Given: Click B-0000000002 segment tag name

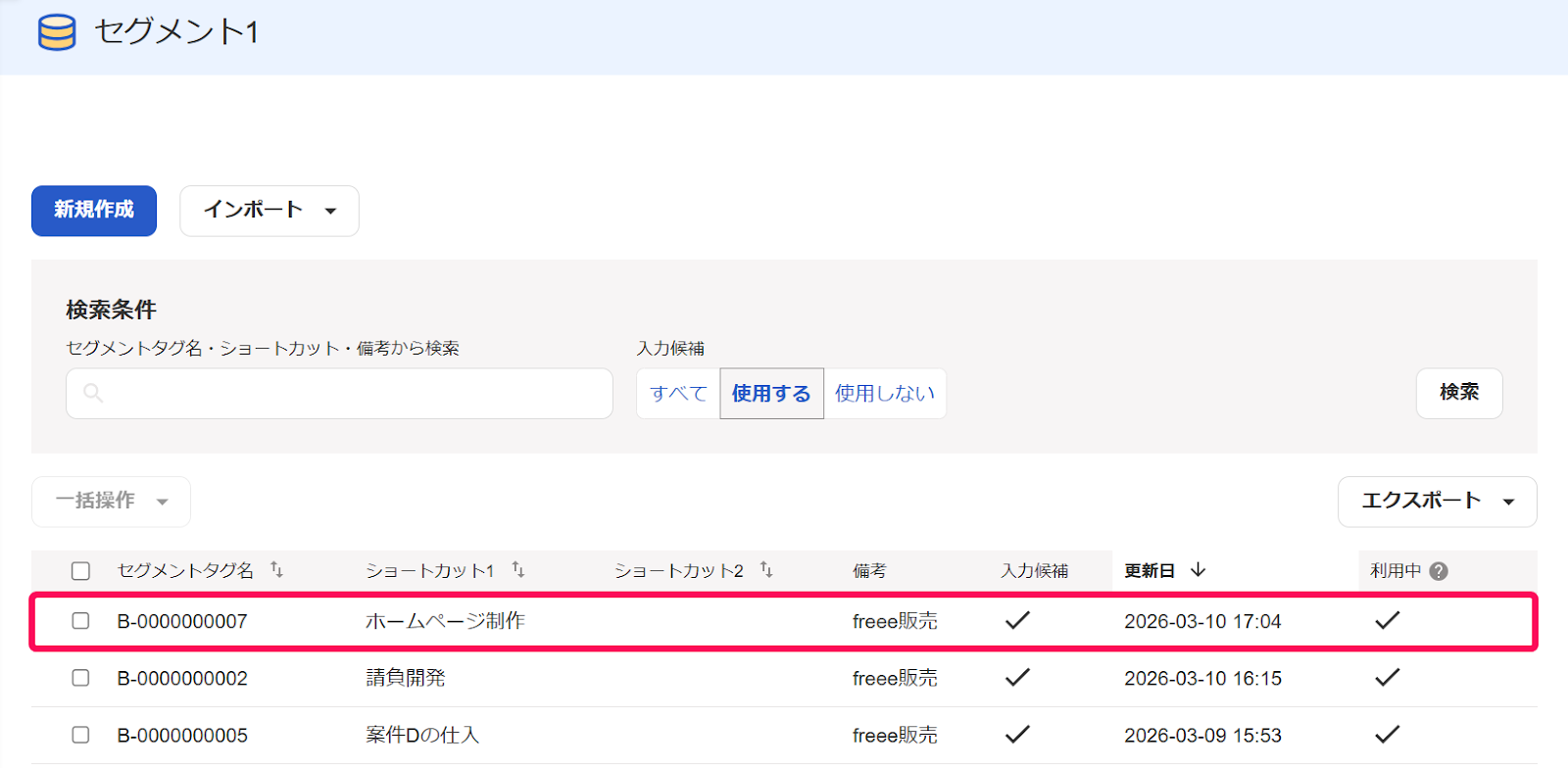Looking at the screenshot, I should click(182, 678).
